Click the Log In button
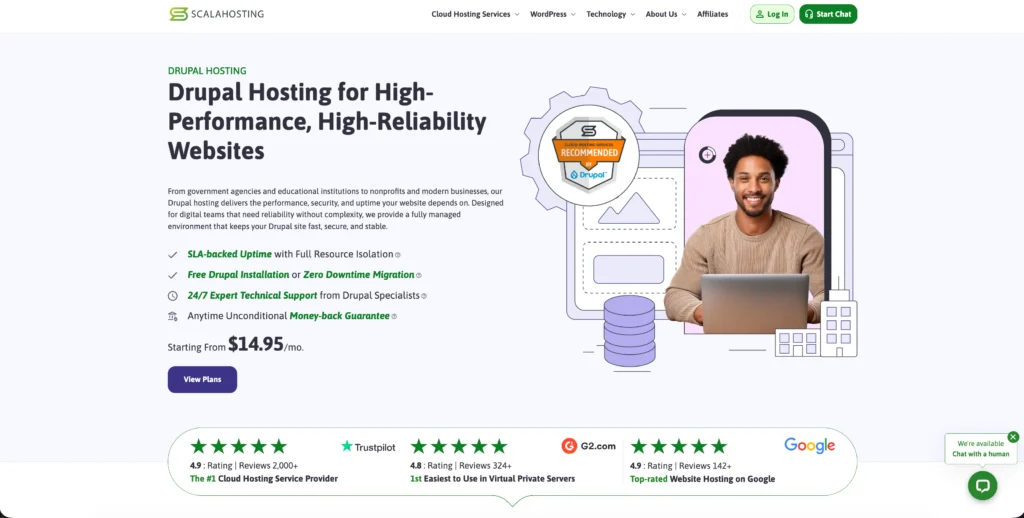 (772, 14)
